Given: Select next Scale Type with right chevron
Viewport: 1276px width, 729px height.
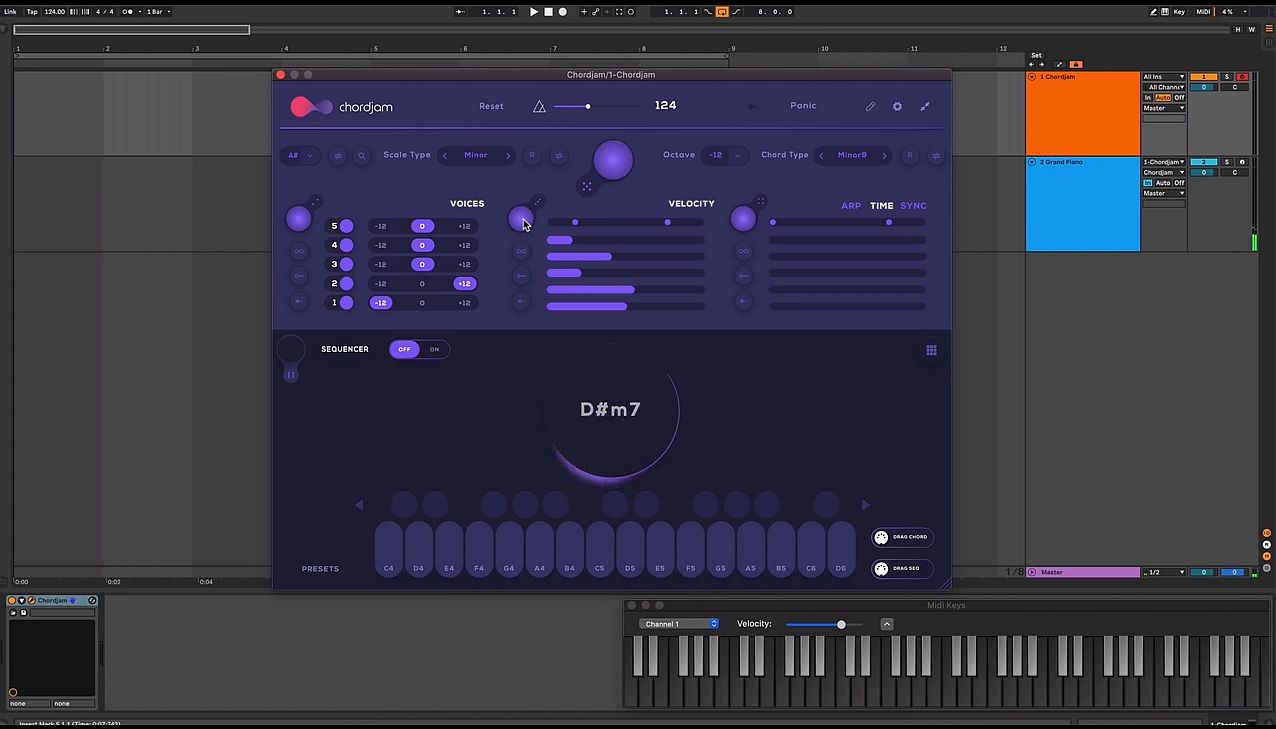Looking at the screenshot, I should pyautogui.click(x=508, y=155).
